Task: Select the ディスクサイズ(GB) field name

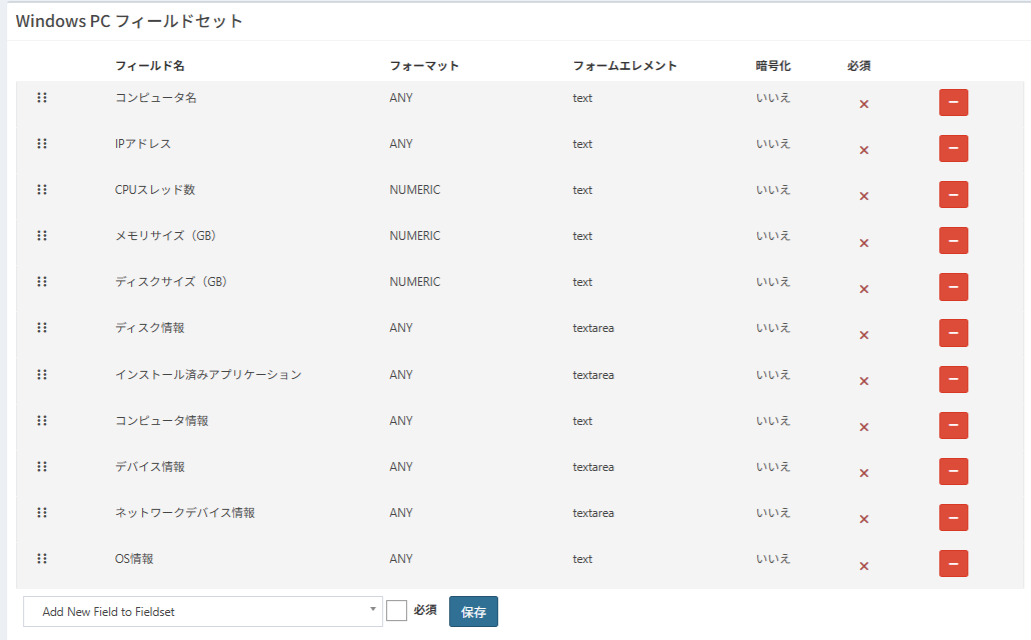Action: pyautogui.click(x=171, y=282)
